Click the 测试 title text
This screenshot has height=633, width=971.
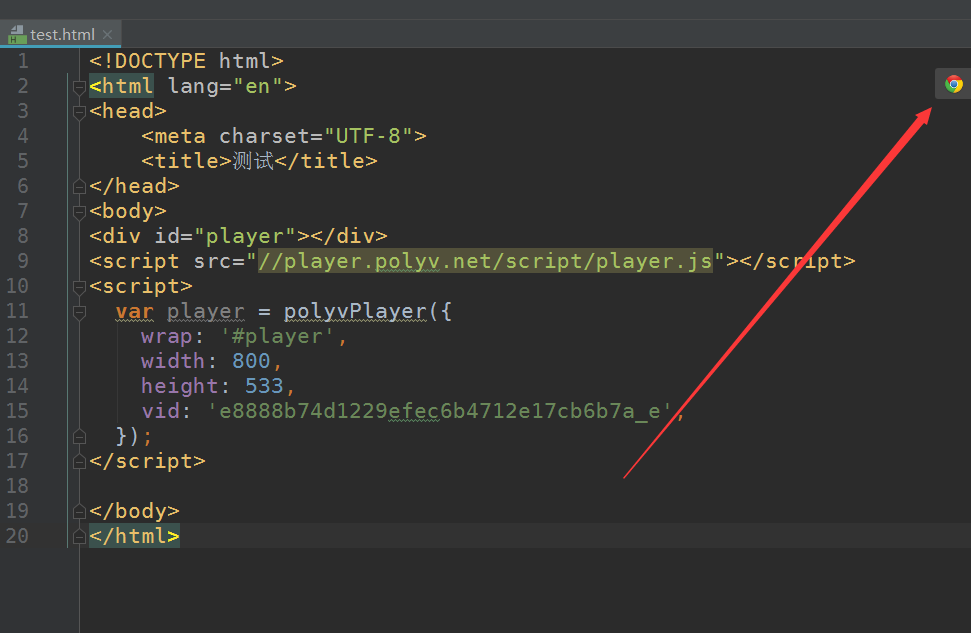(x=253, y=161)
